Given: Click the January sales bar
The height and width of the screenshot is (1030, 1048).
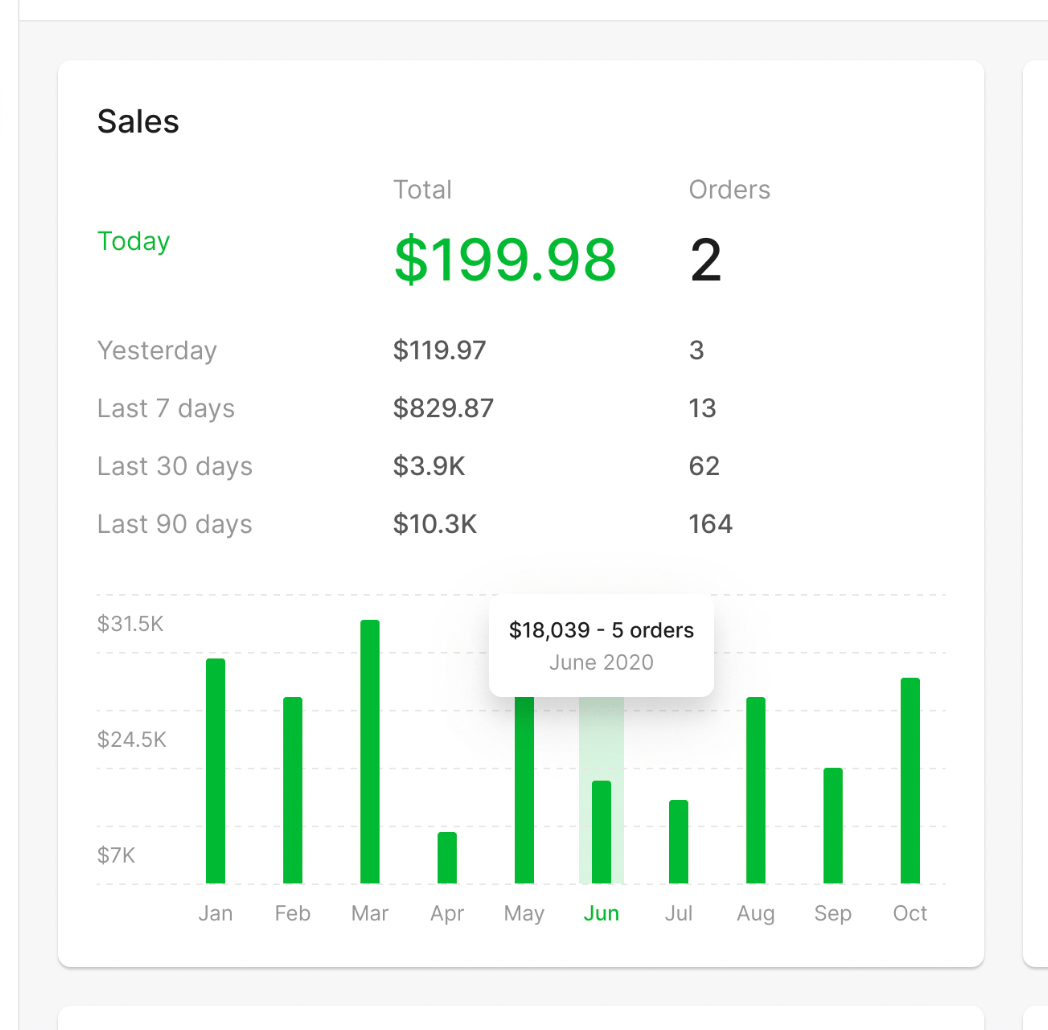Looking at the screenshot, I should [215, 771].
